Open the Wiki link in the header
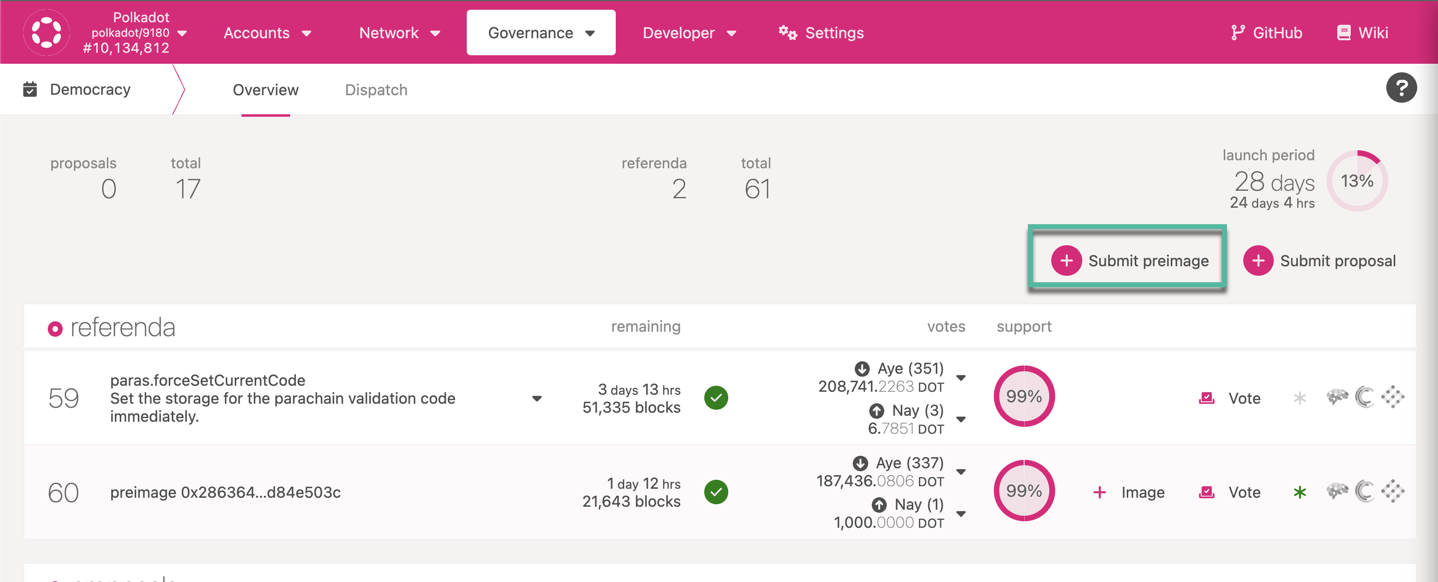This screenshot has width=1438, height=582. pos(1362,33)
